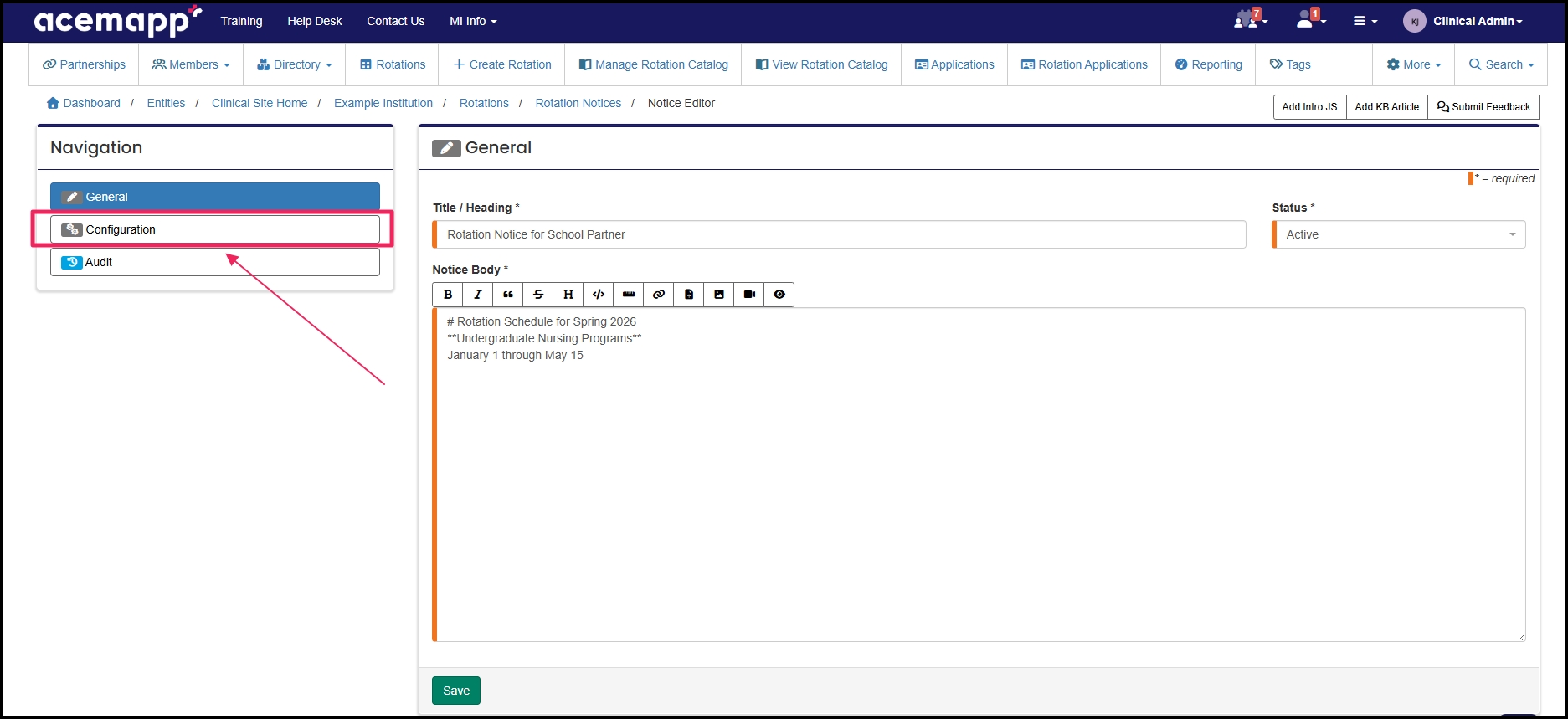Expand the More settings dropdown
The width and height of the screenshot is (1568, 719).
coord(1414,64)
